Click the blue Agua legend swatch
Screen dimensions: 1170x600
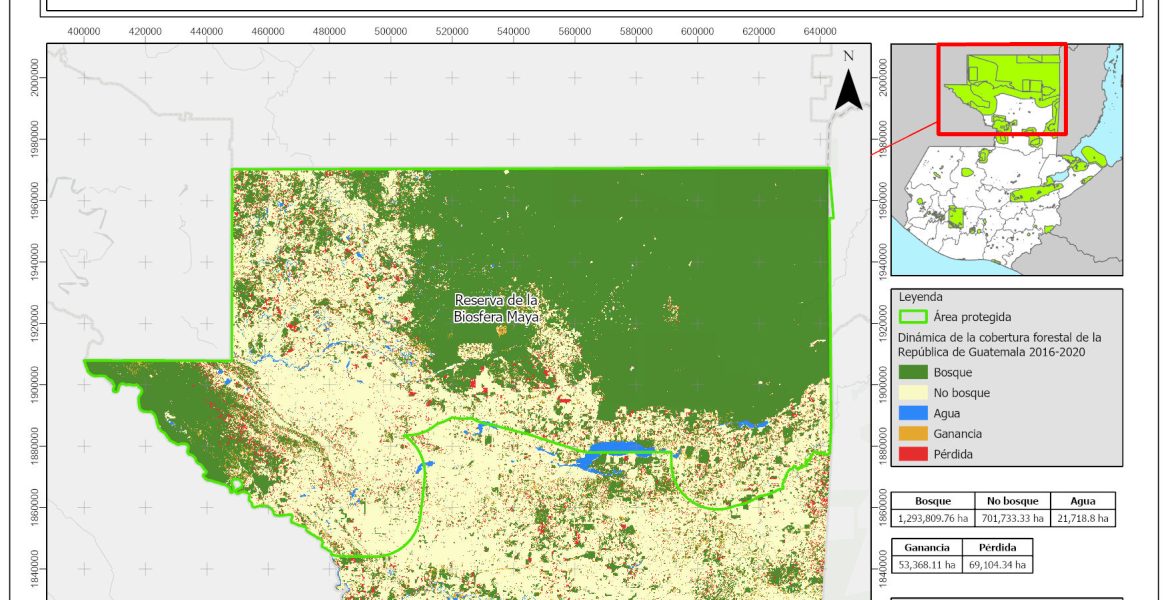pyautogui.click(x=912, y=413)
